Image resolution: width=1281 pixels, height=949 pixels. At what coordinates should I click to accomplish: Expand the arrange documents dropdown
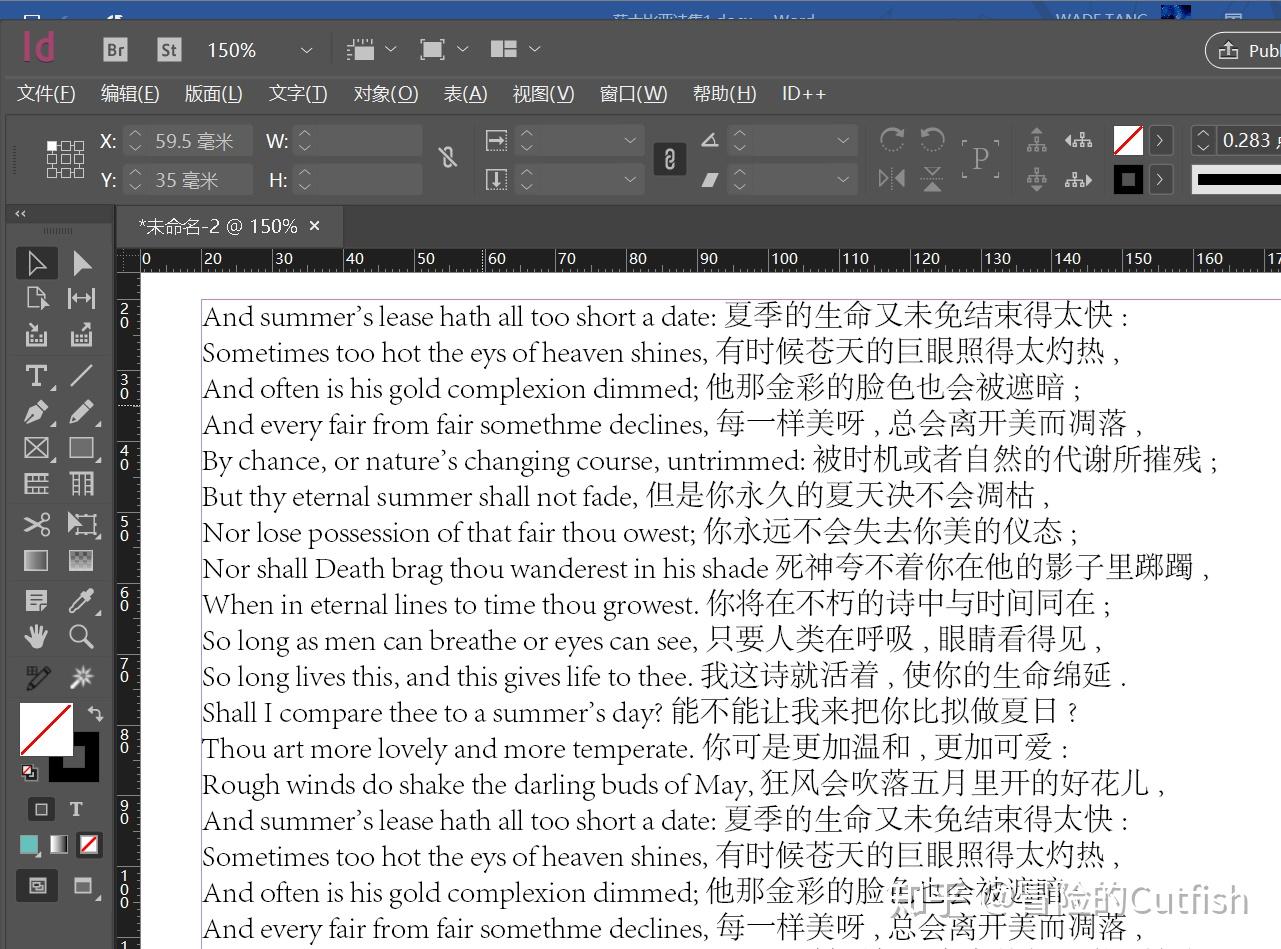click(x=514, y=49)
